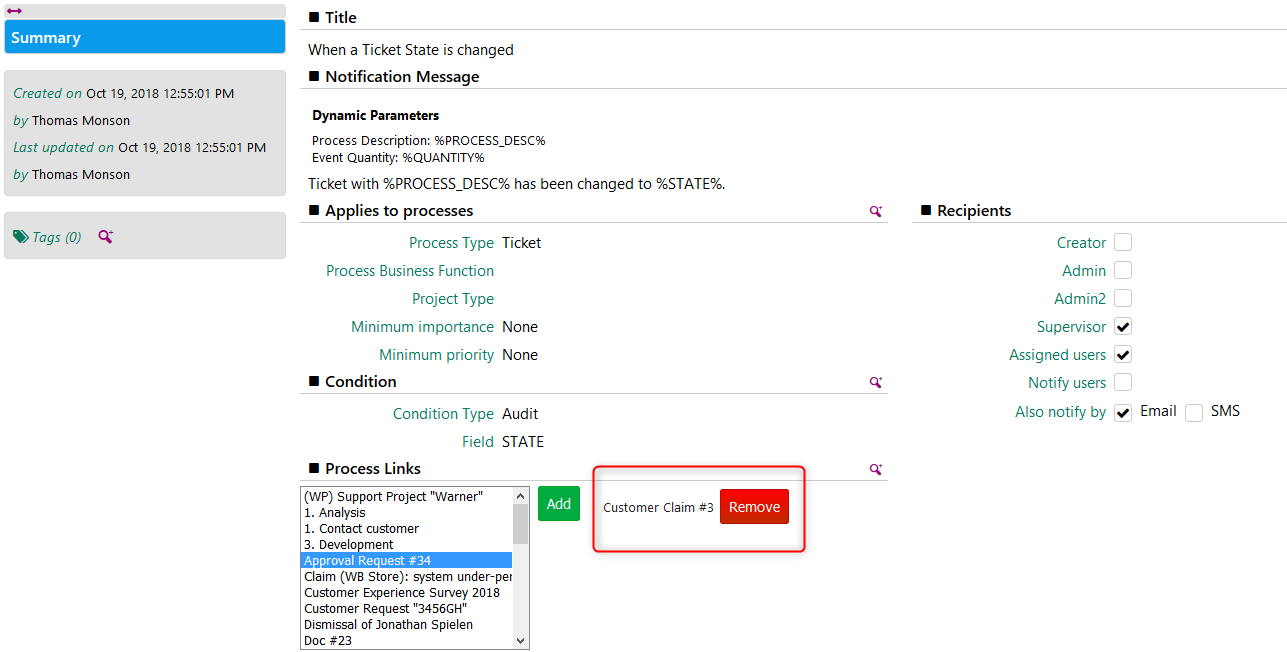Click the 'Ticket with %PROCESS_DESC% has been changed' message
The height and width of the screenshot is (652, 1287).
click(516, 184)
